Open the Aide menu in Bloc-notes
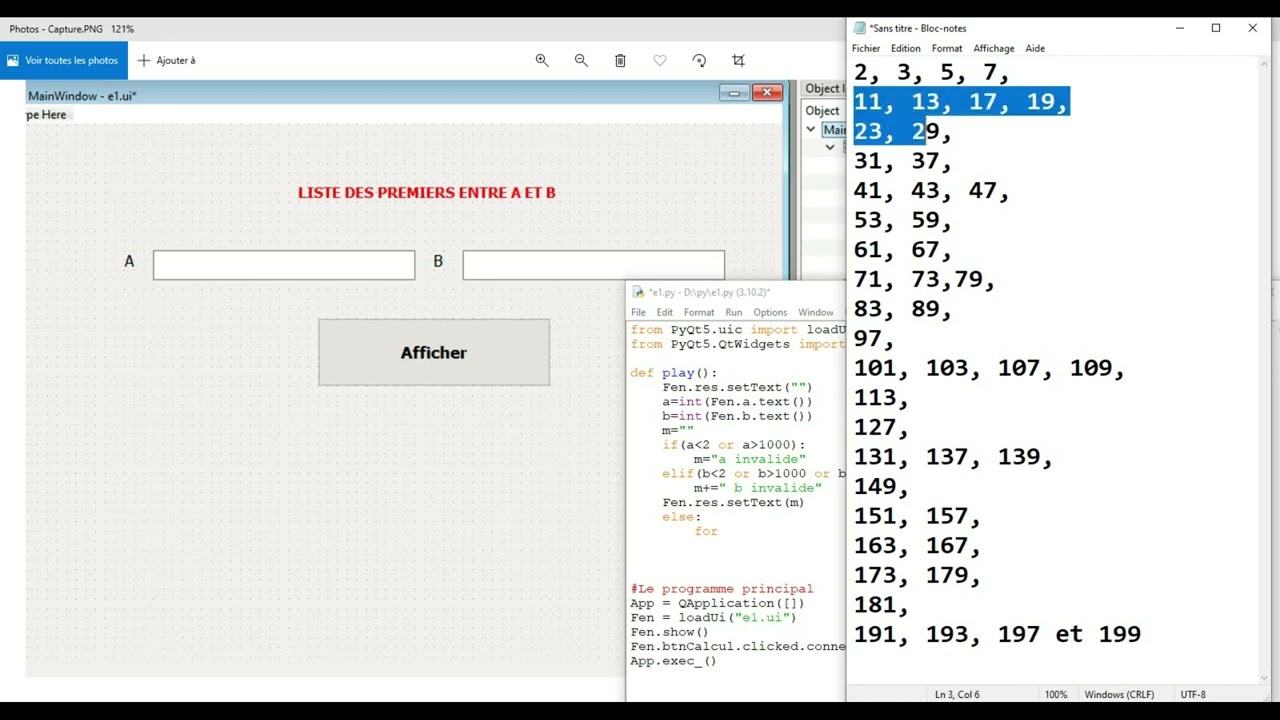This screenshot has height=720, width=1280. tap(1035, 48)
